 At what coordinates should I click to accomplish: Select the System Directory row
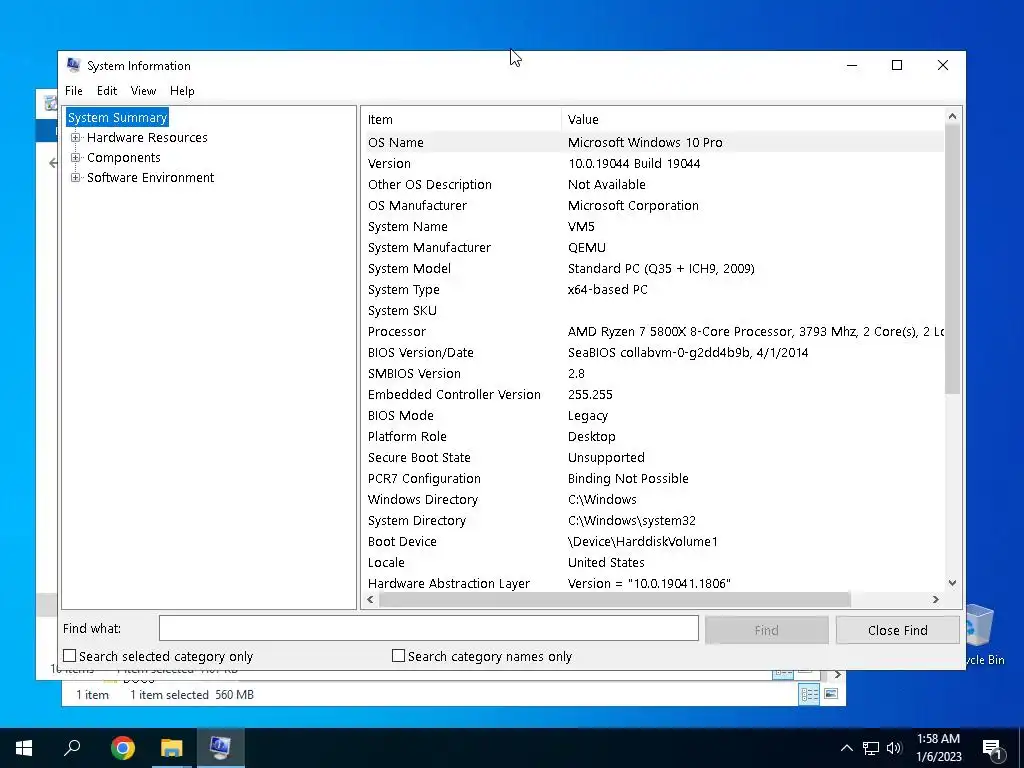click(653, 520)
